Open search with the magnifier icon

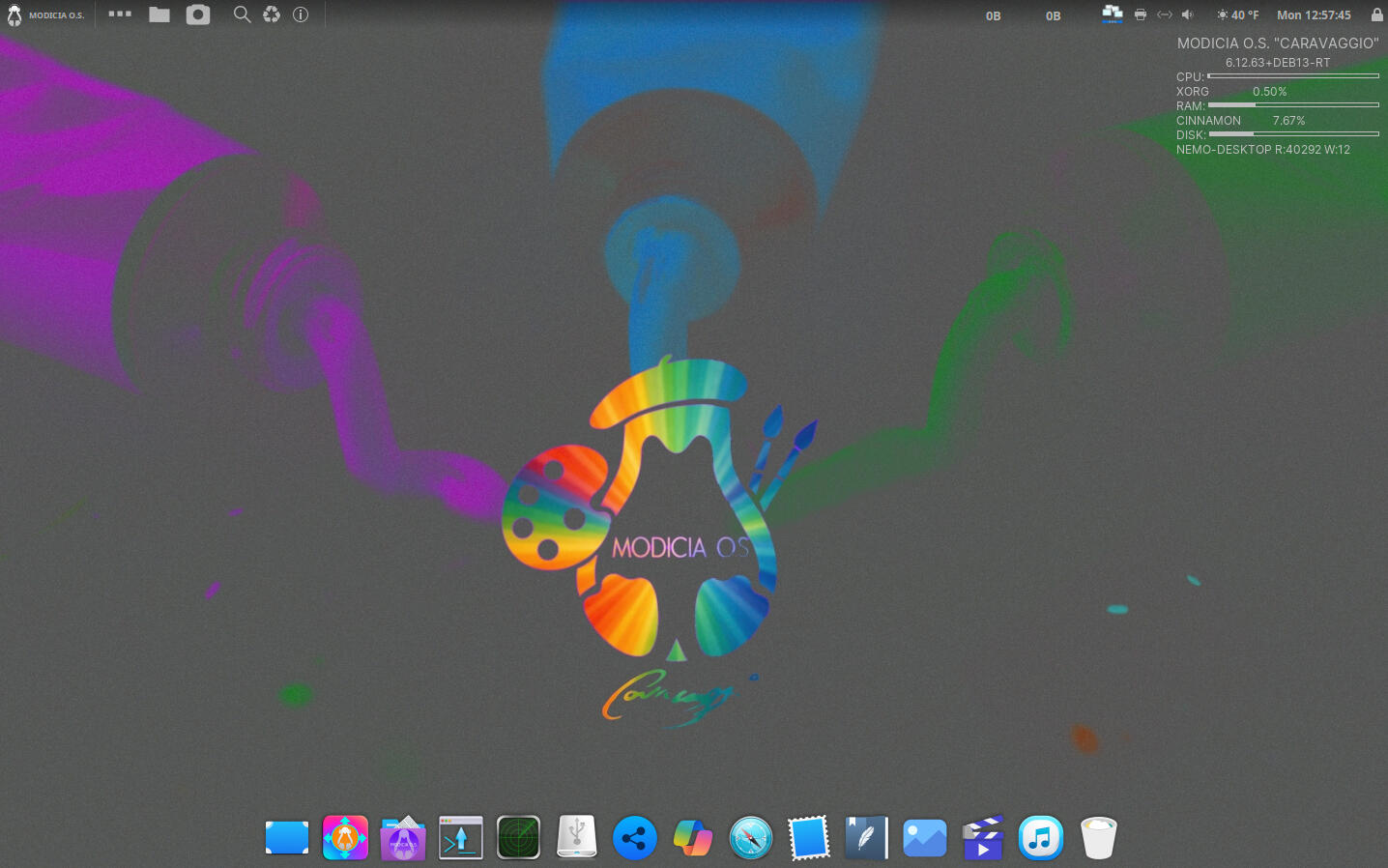click(241, 14)
